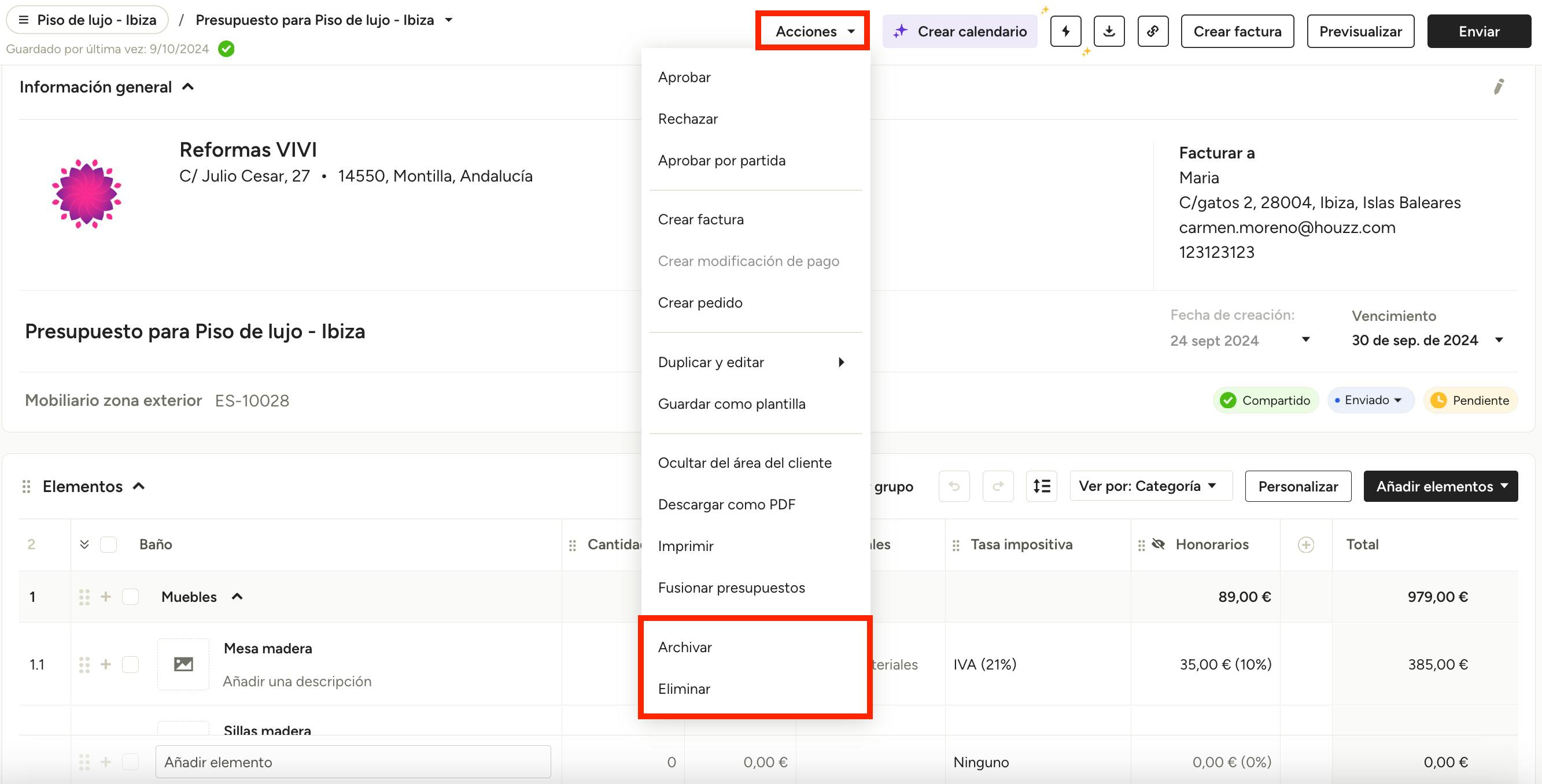1542x784 pixels.
Task: Click the Personalizar button
Action: (x=1298, y=486)
